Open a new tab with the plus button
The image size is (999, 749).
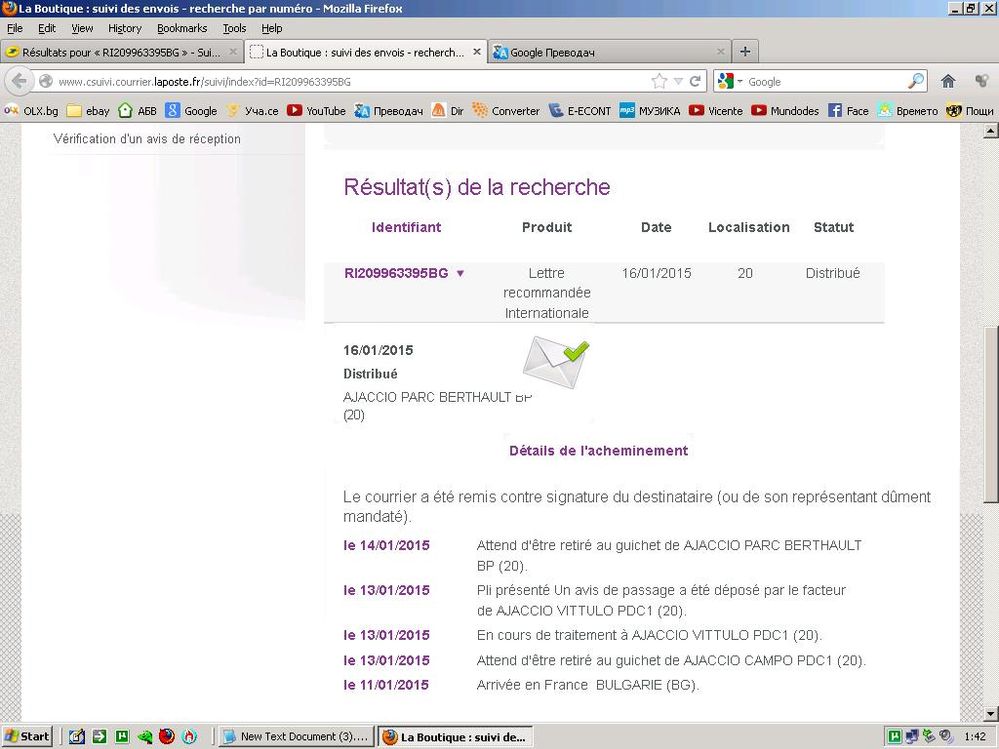coord(745,52)
